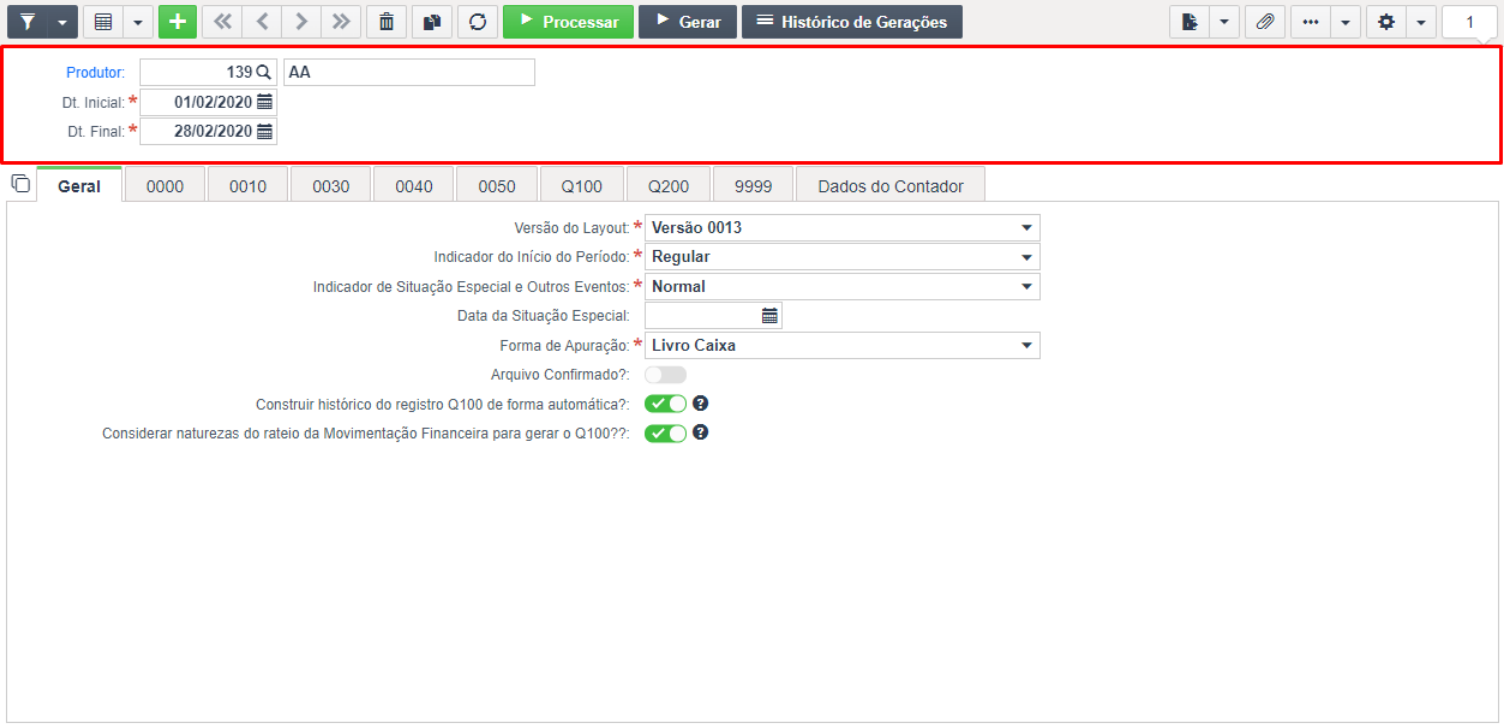Go to the first record with double-left arrows
The image size is (1505, 726).
click(222, 22)
